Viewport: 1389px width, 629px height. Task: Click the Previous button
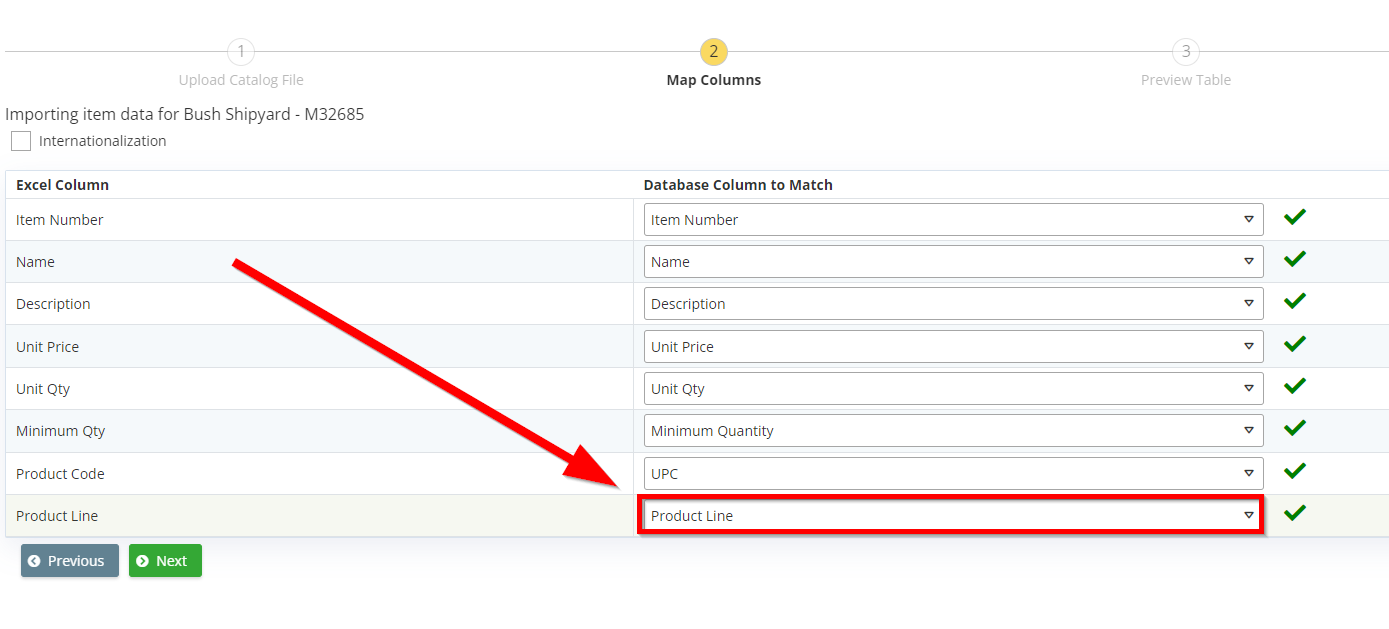point(70,561)
